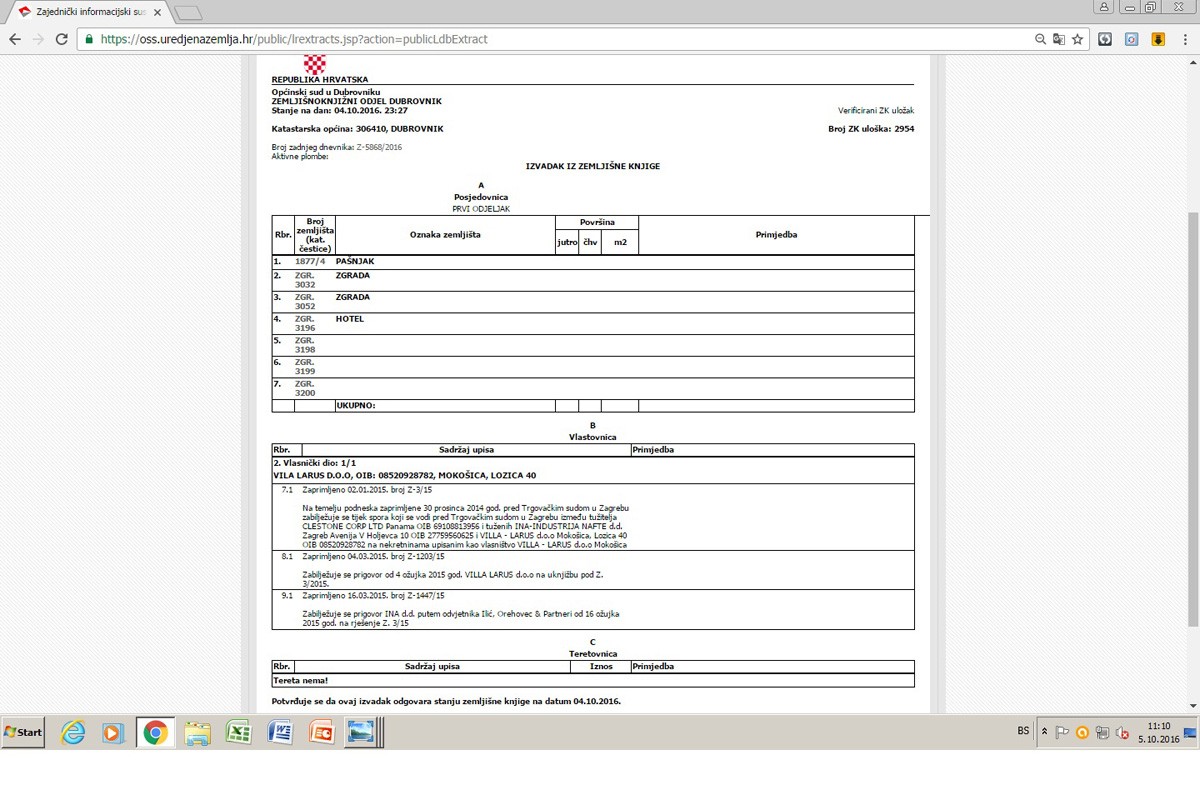Open PowerPoint from the taskbar
The height and width of the screenshot is (800, 1200).
click(321, 733)
